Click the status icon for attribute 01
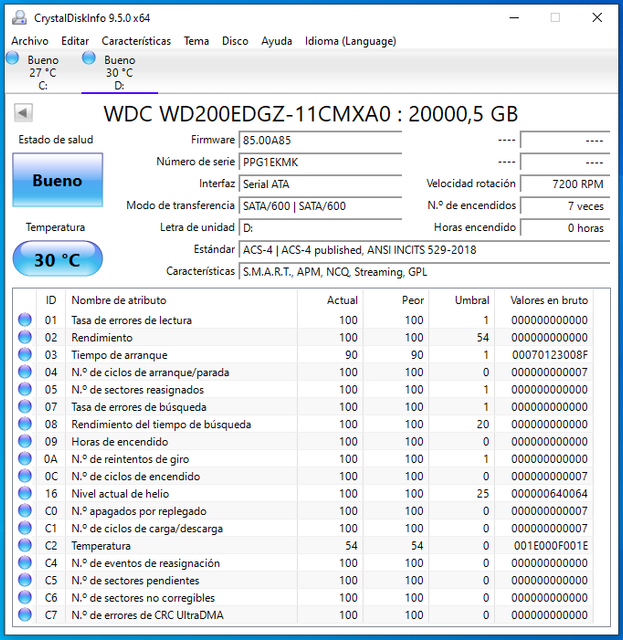The image size is (623, 640). coord(25,320)
